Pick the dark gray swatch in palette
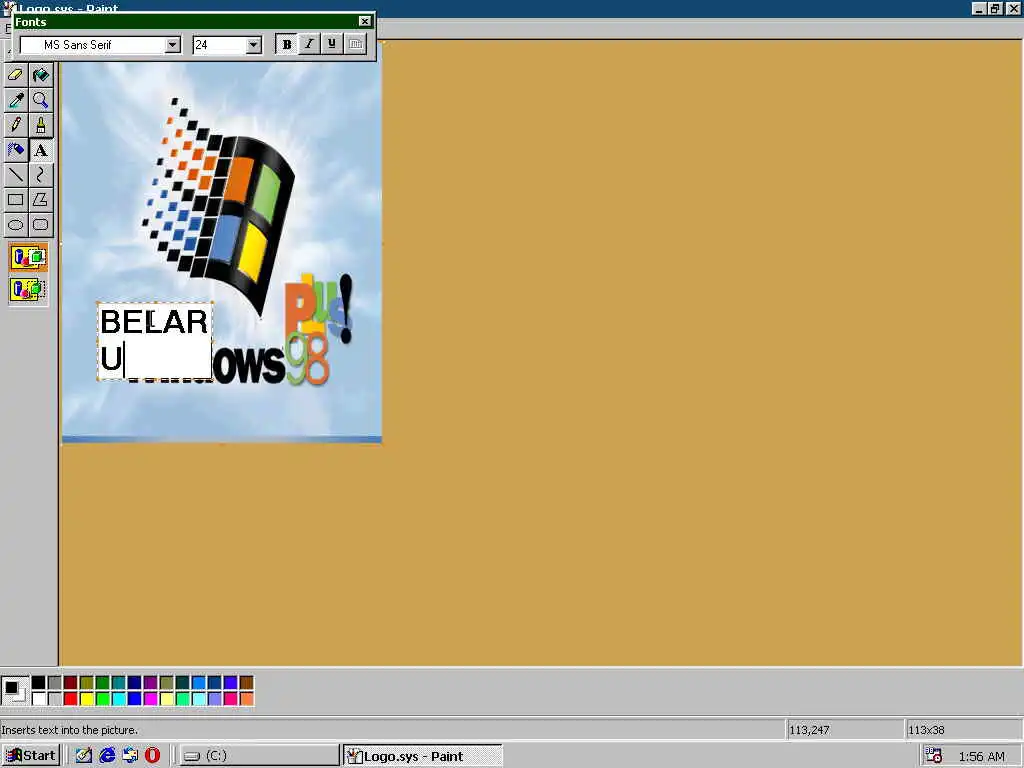This screenshot has width=1024, height=768. coord(55,683)
